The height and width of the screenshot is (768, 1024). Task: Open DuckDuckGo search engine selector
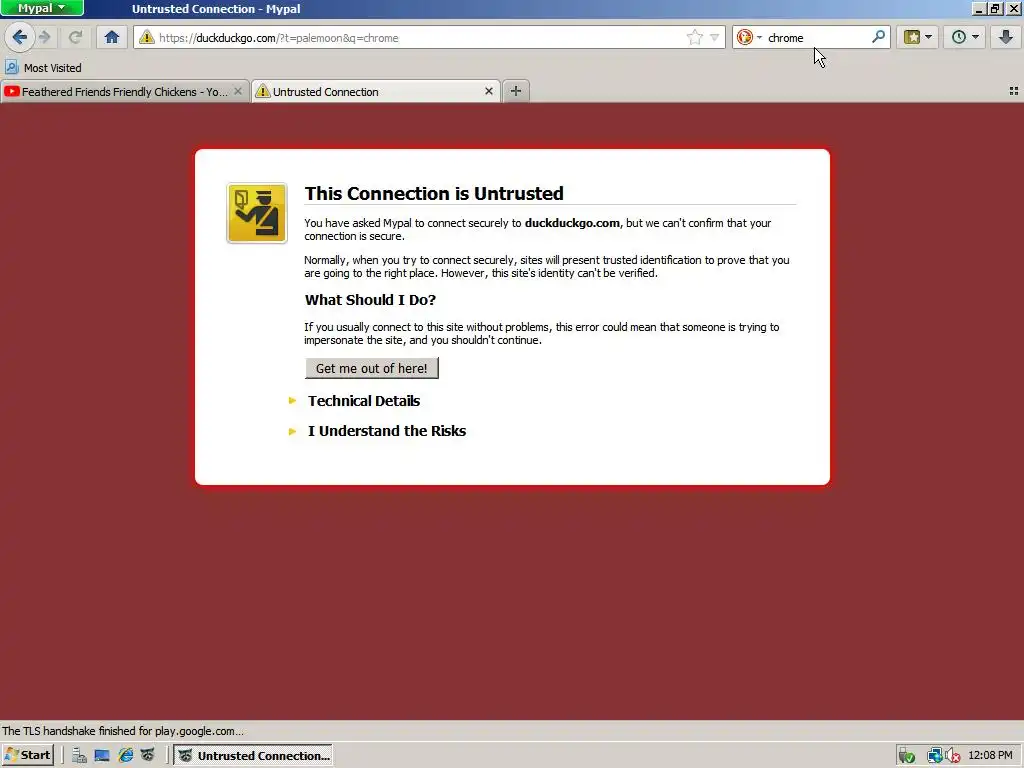(x=749, y=37)
